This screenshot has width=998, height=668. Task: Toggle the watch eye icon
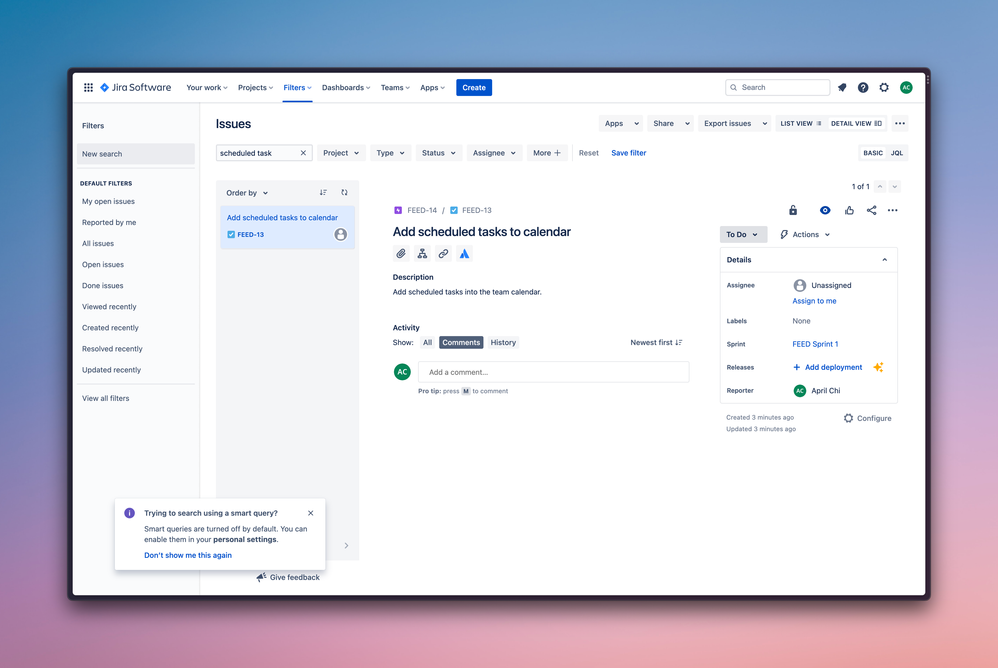click(x=825, y=210)
